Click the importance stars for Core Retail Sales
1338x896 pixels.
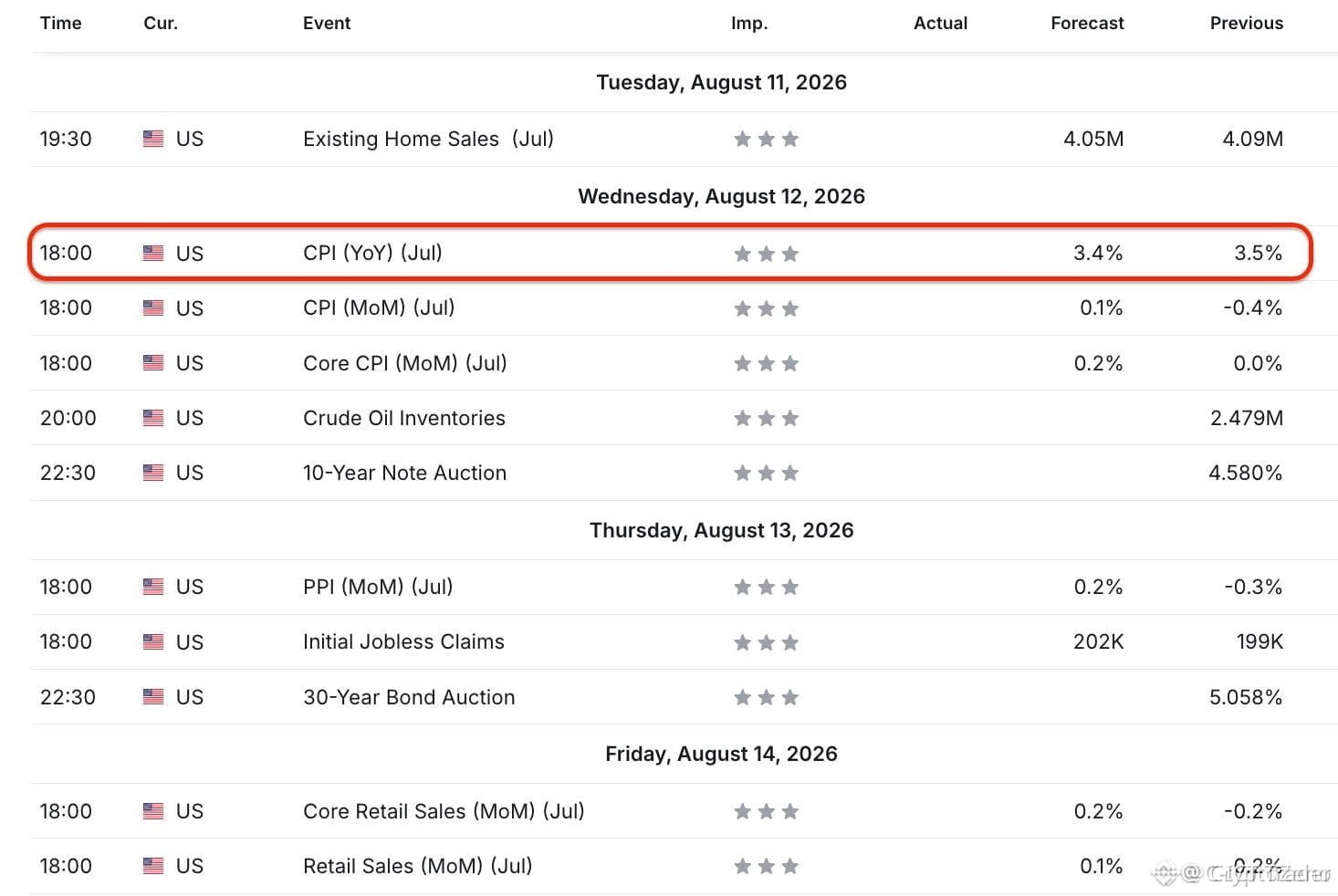(767, 811)
